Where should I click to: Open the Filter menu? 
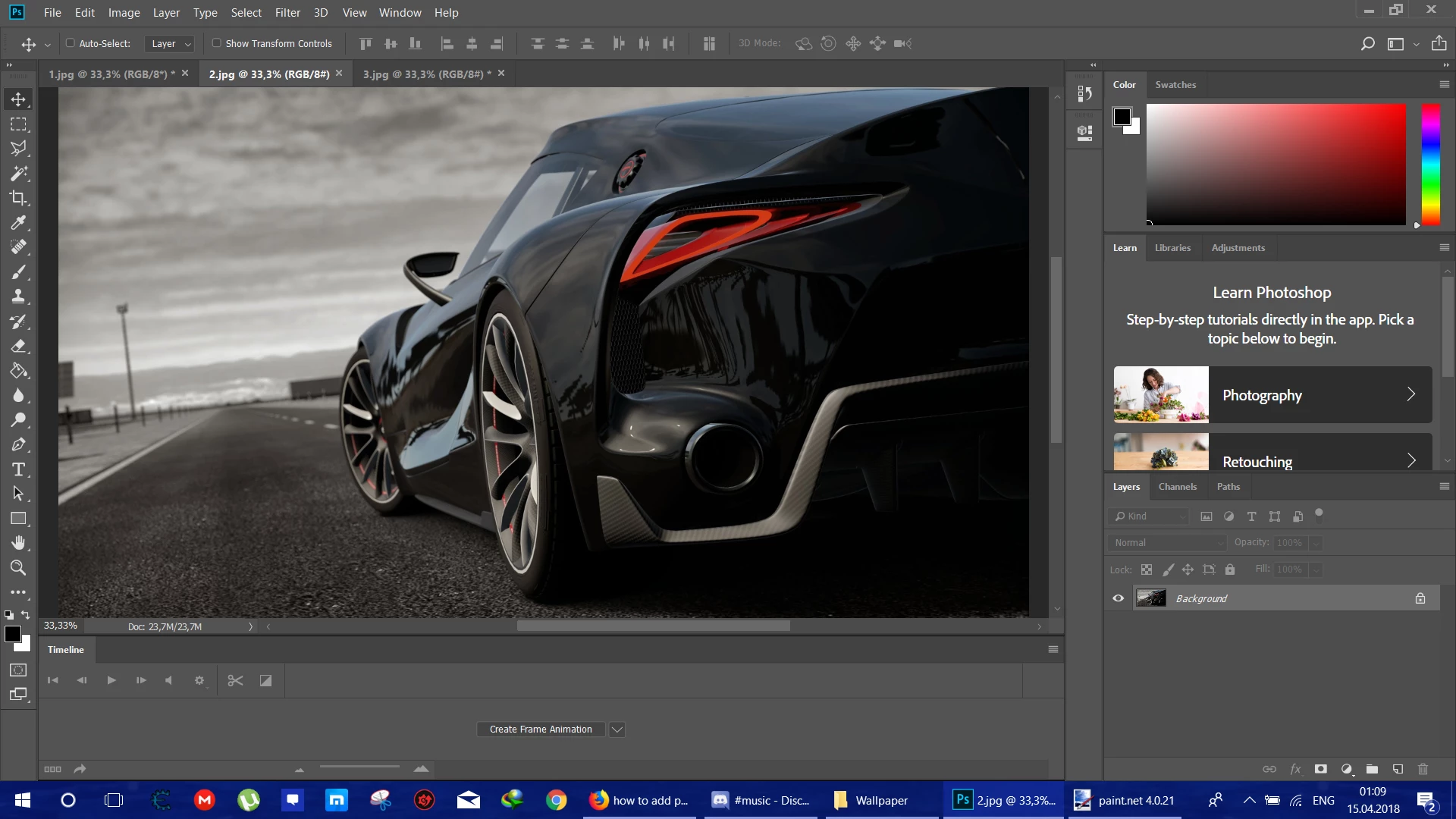coord(287,13)
